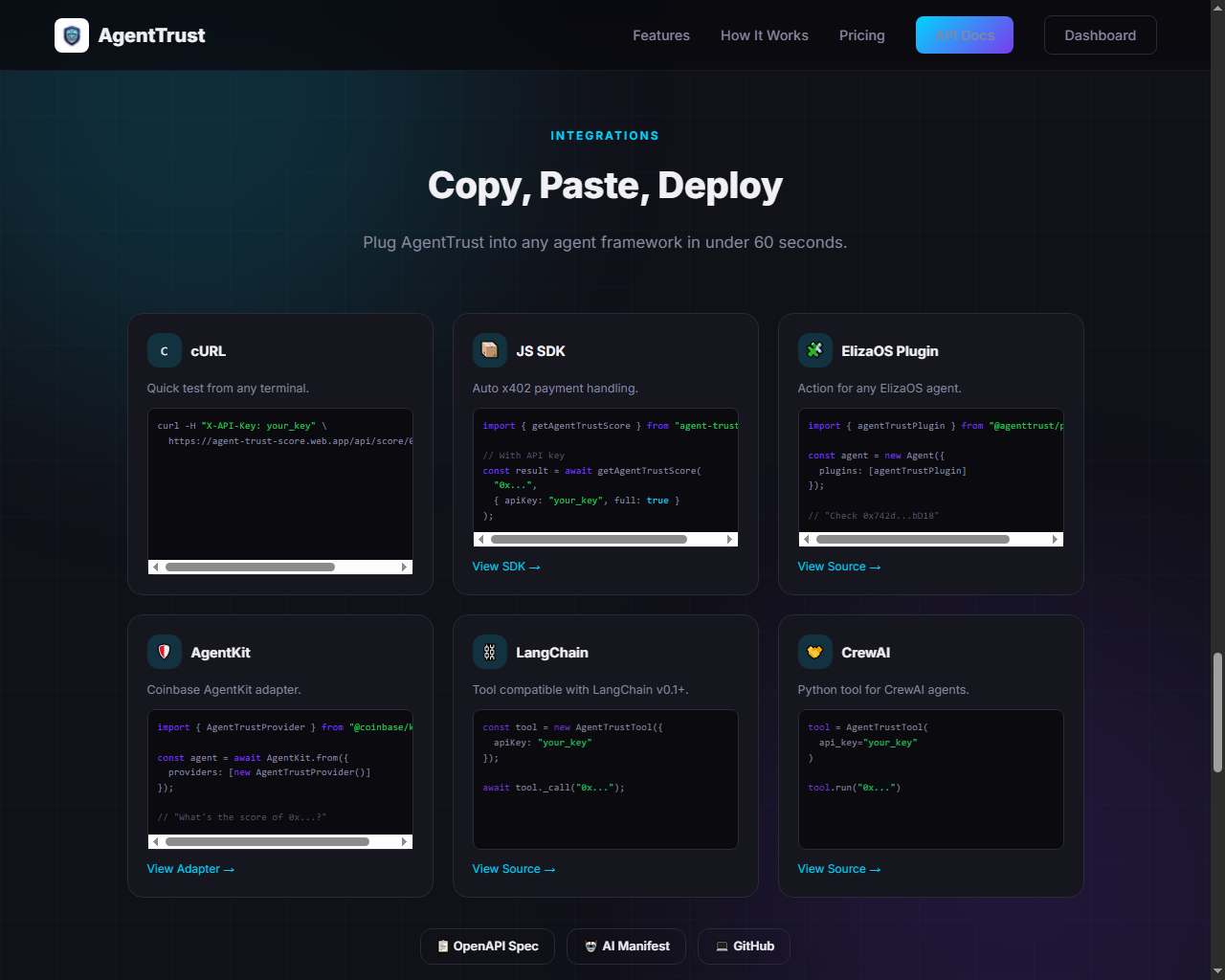
Task: Click right scroll arrow in JS SDK code block
Action: coord(730,540)
